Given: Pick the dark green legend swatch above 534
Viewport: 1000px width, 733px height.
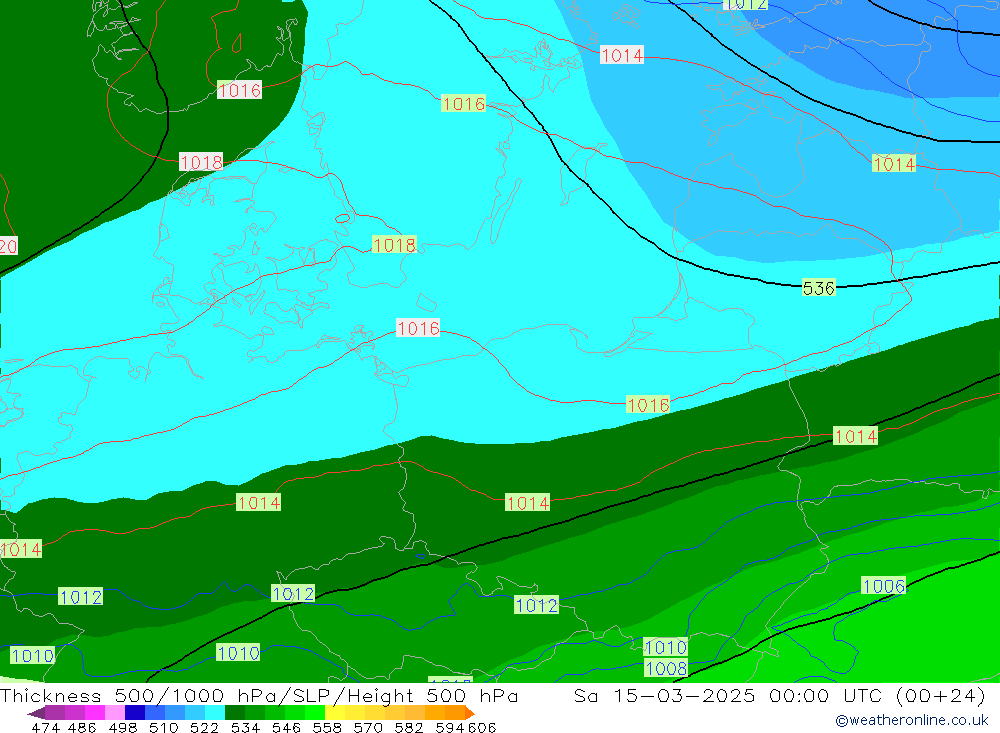Looking at the screenshot, I should tap(235, 713).
